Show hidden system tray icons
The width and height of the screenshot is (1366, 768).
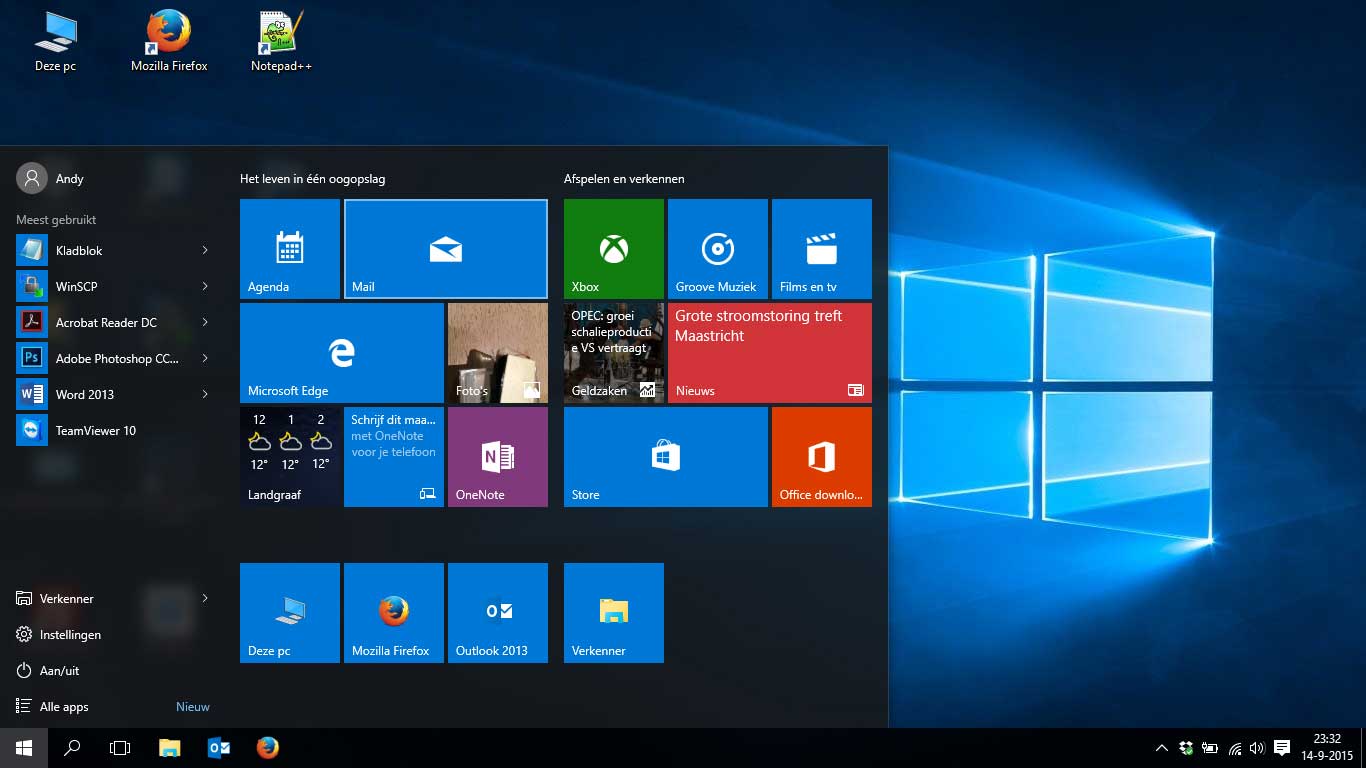(1161, 748)
